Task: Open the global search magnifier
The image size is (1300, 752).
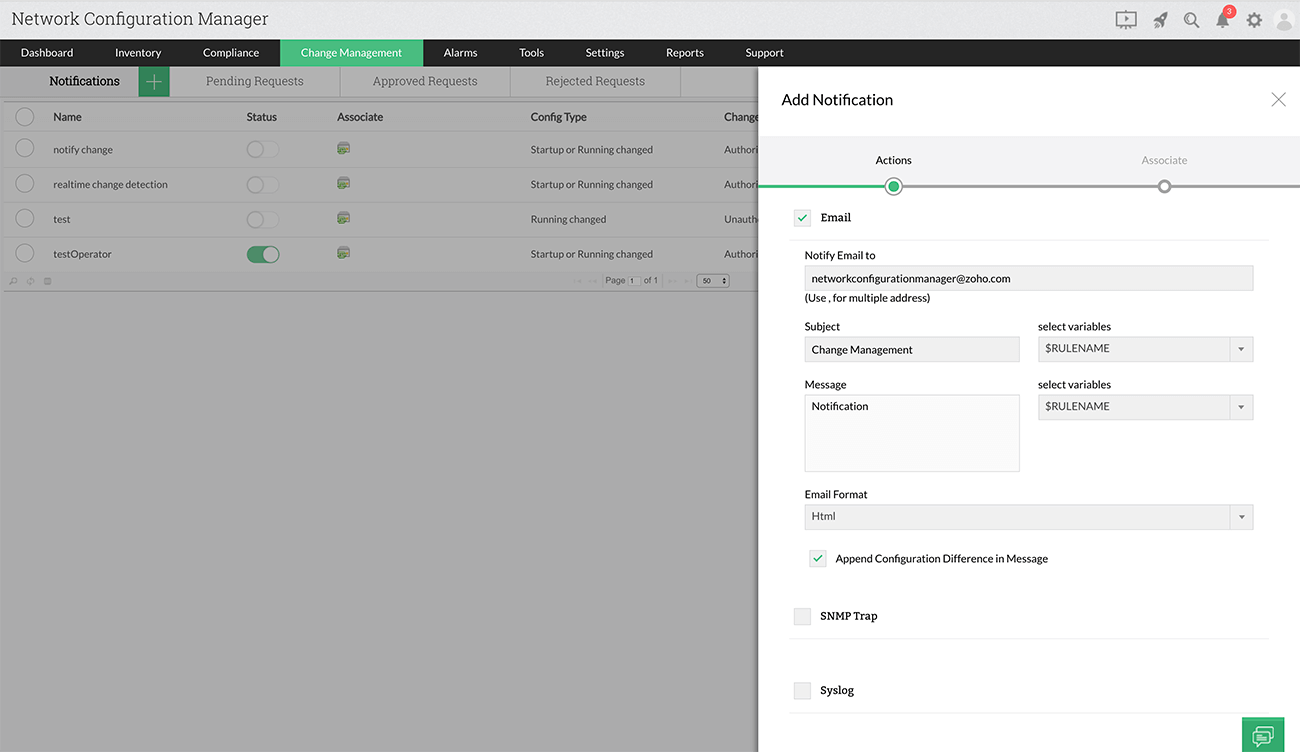Action: click(x=1190, y=19)
